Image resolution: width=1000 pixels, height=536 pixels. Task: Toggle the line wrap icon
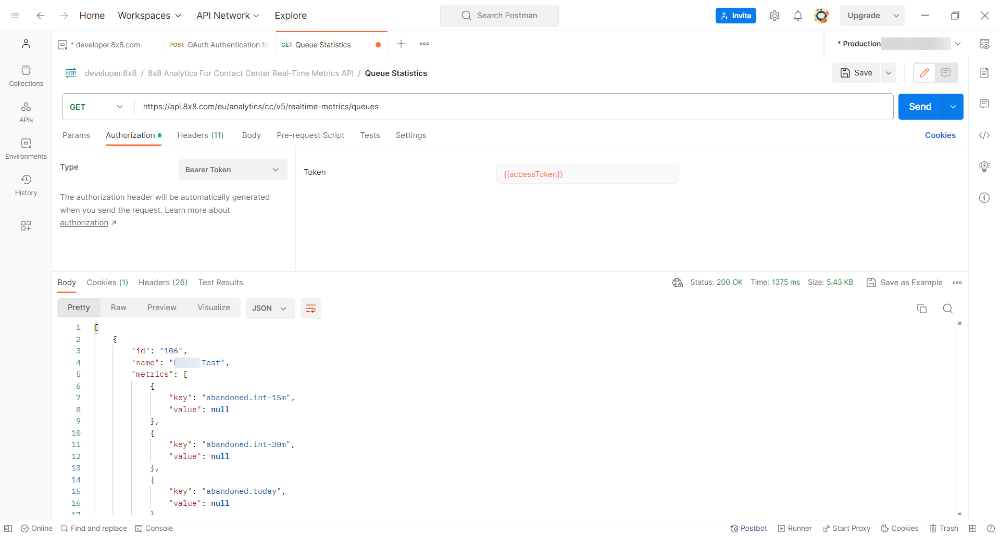[x=311, y=308]
